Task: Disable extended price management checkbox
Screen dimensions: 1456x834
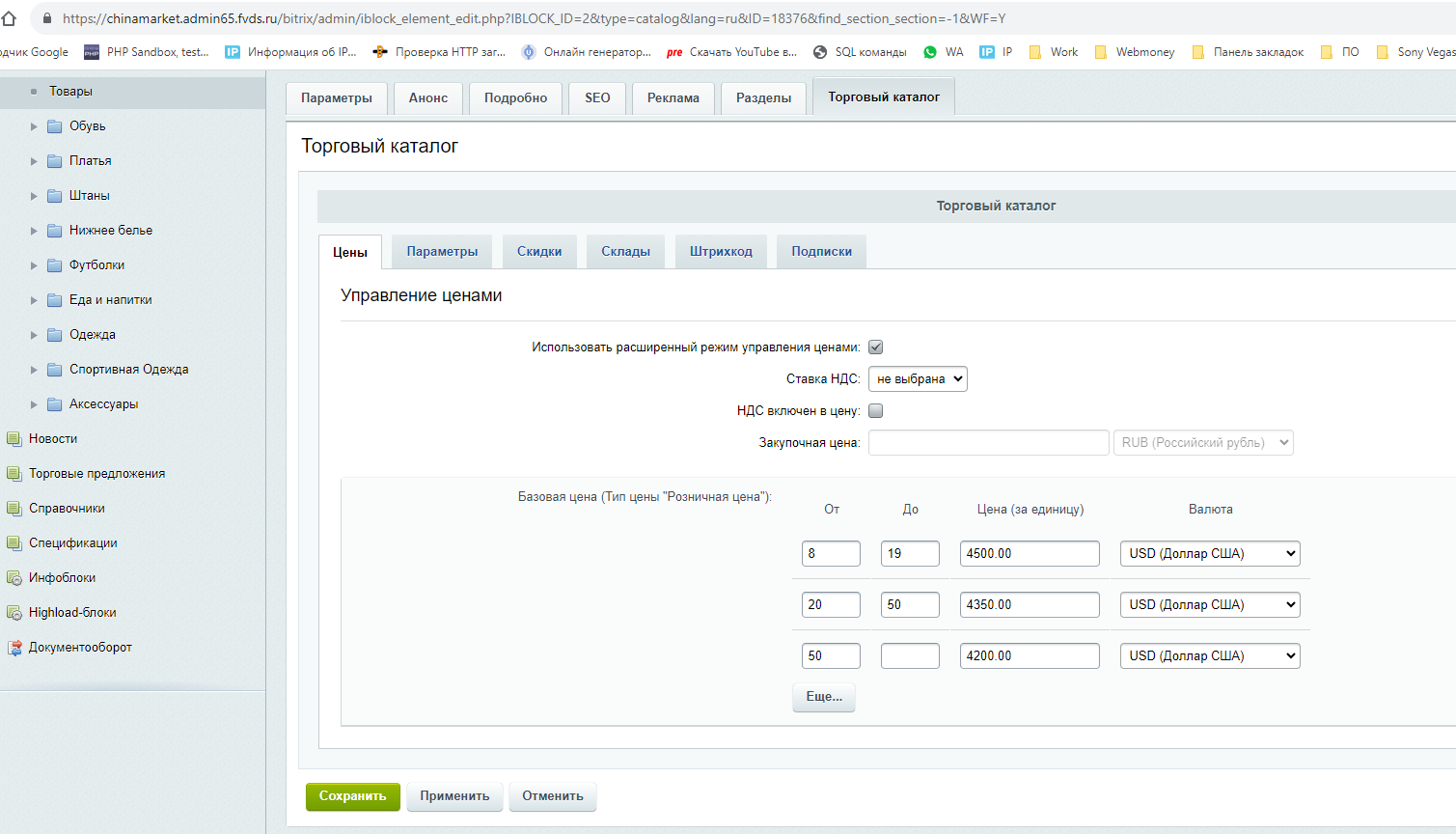Action: point(876,347)
